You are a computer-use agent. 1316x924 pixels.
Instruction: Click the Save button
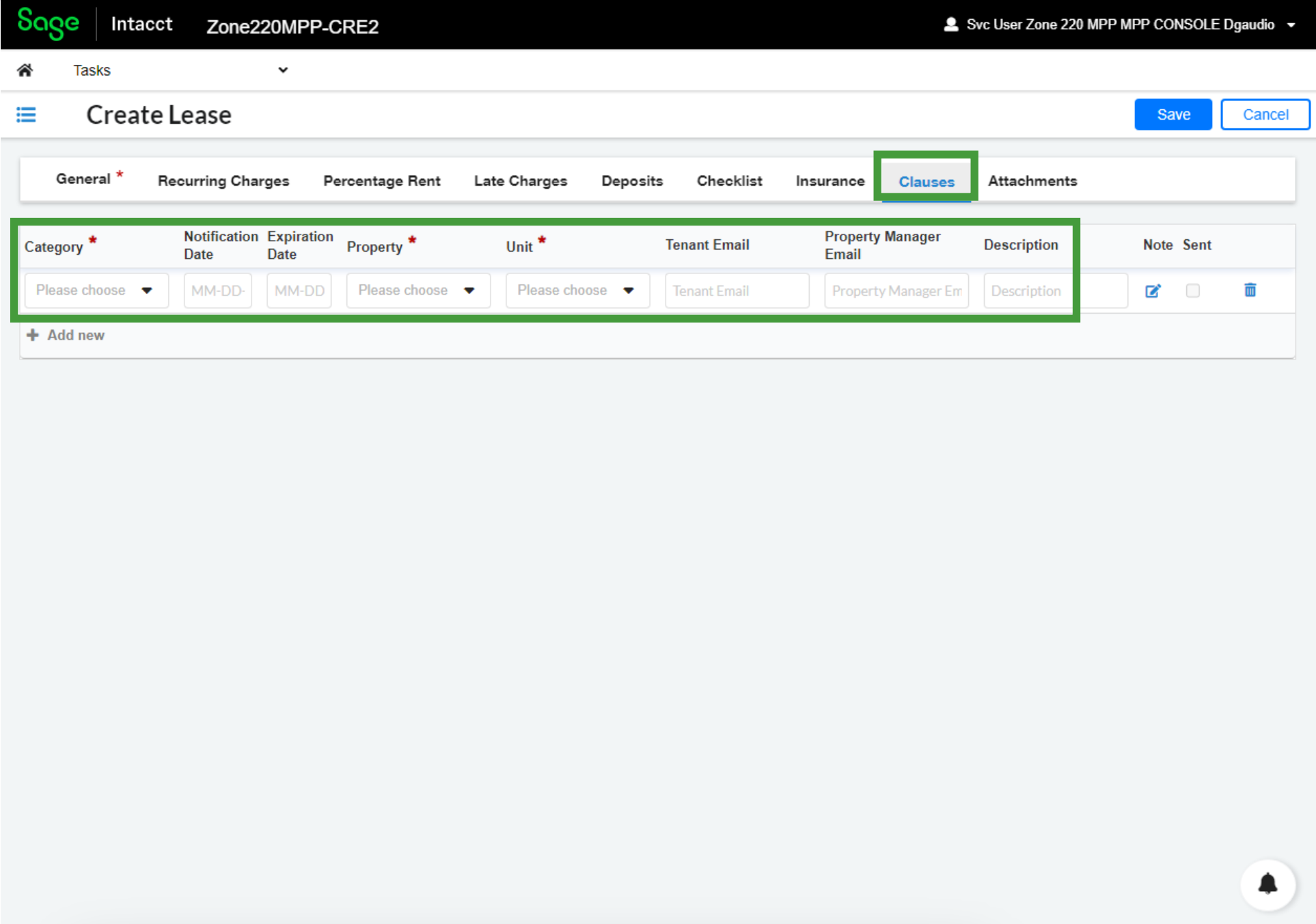[x=1173, y=115]
